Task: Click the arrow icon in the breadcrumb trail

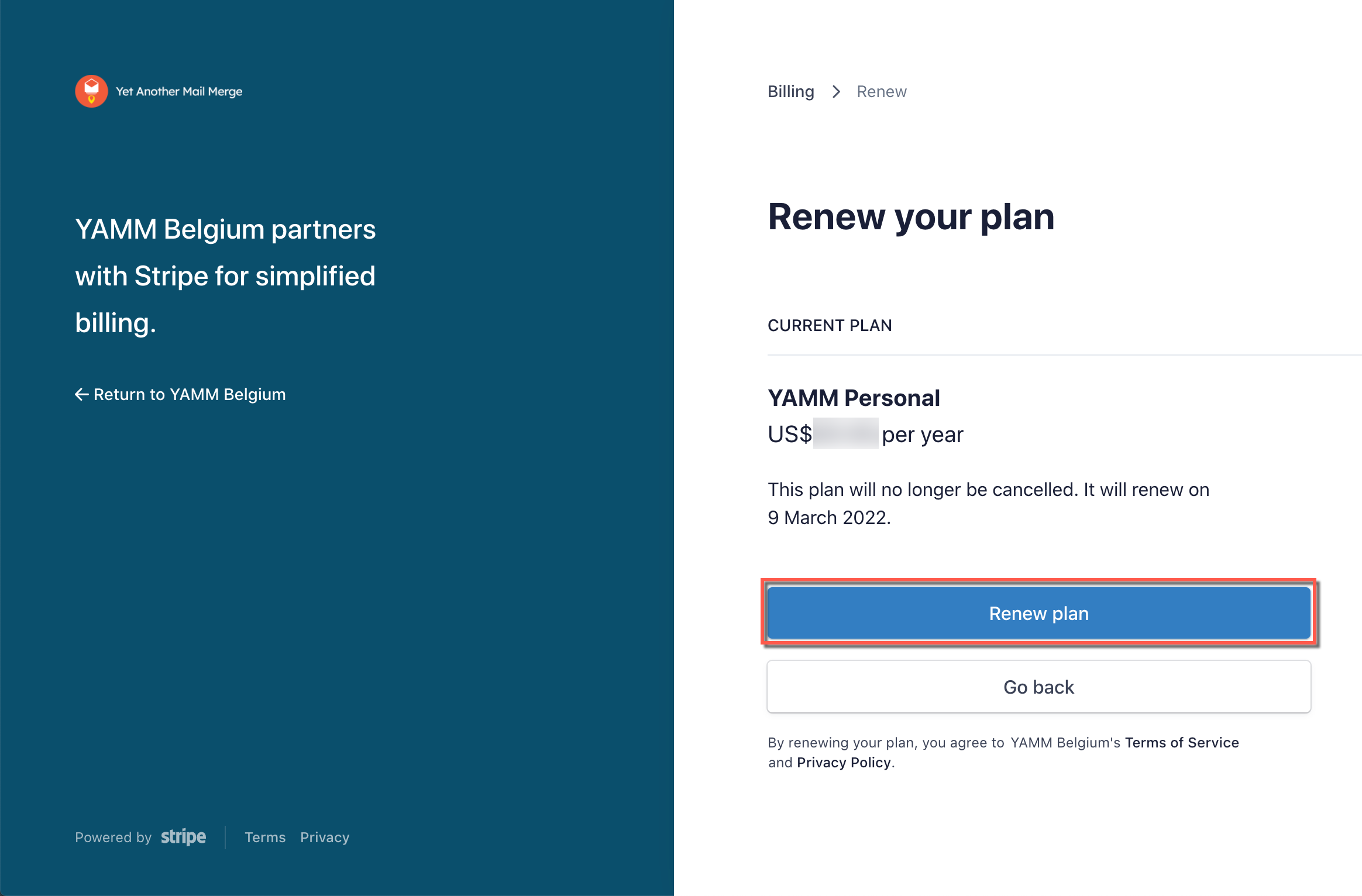Action: point(836,92)
